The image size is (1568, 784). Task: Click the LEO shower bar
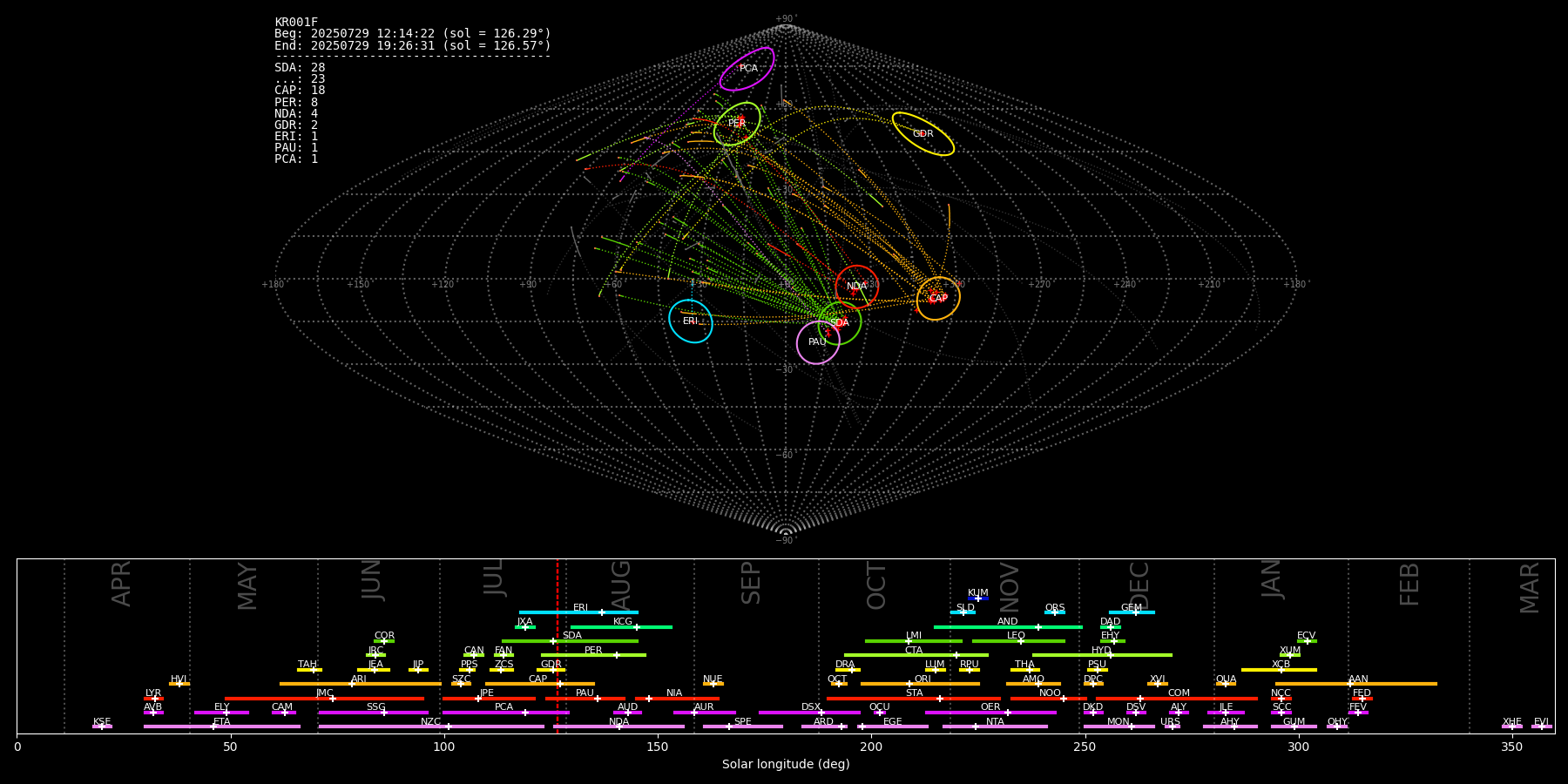click(1018, 641)
